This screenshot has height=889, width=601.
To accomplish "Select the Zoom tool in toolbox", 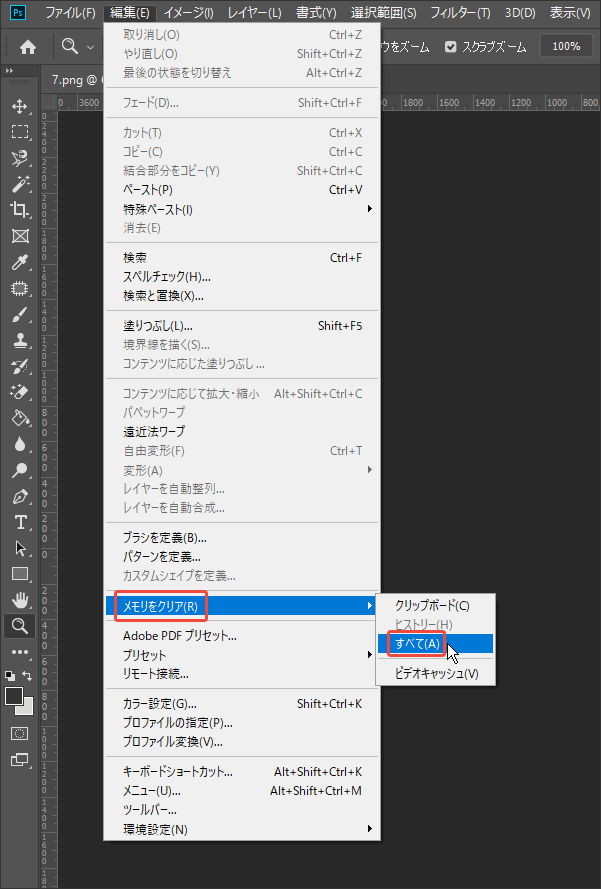I will pyautogui.click(x=20, y=626).
